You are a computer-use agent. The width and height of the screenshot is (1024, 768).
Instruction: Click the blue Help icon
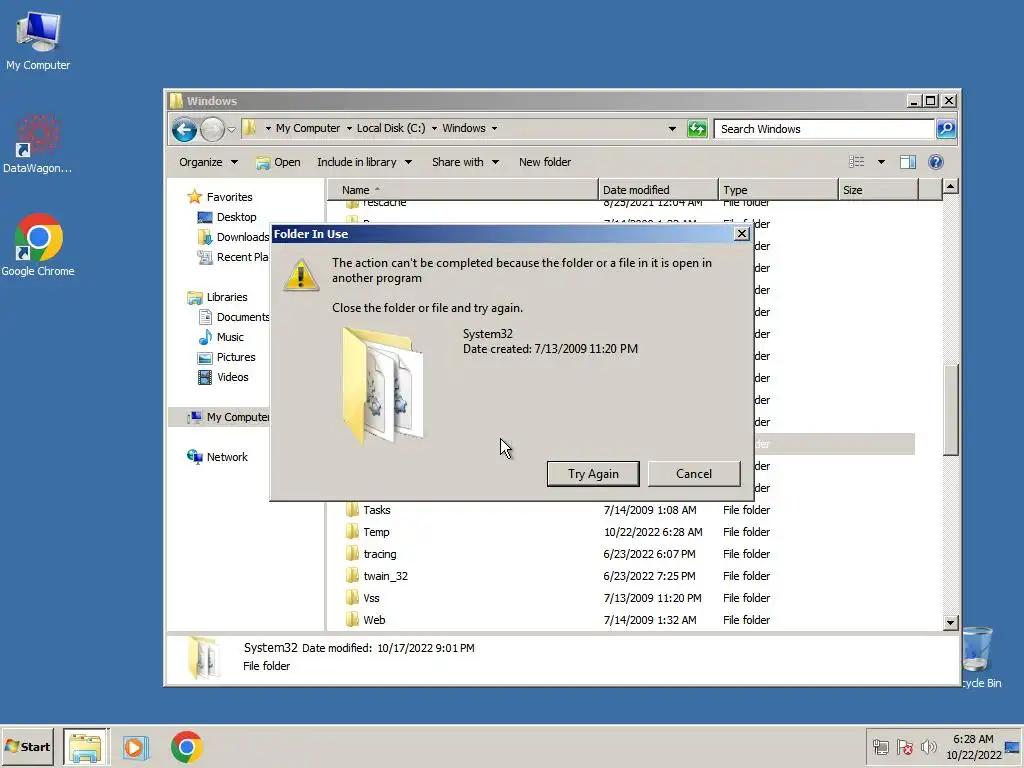935,162
